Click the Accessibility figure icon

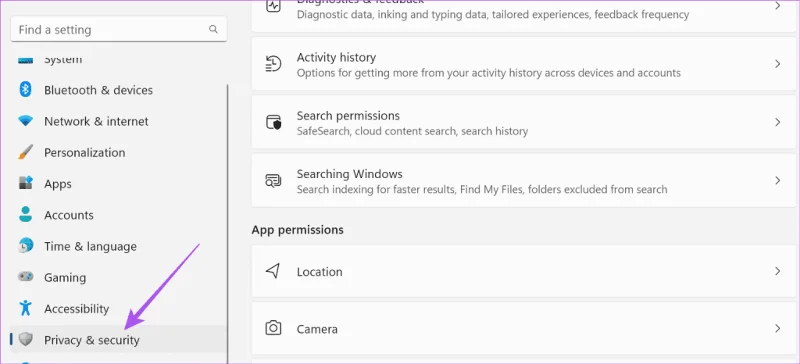[26, 308]
